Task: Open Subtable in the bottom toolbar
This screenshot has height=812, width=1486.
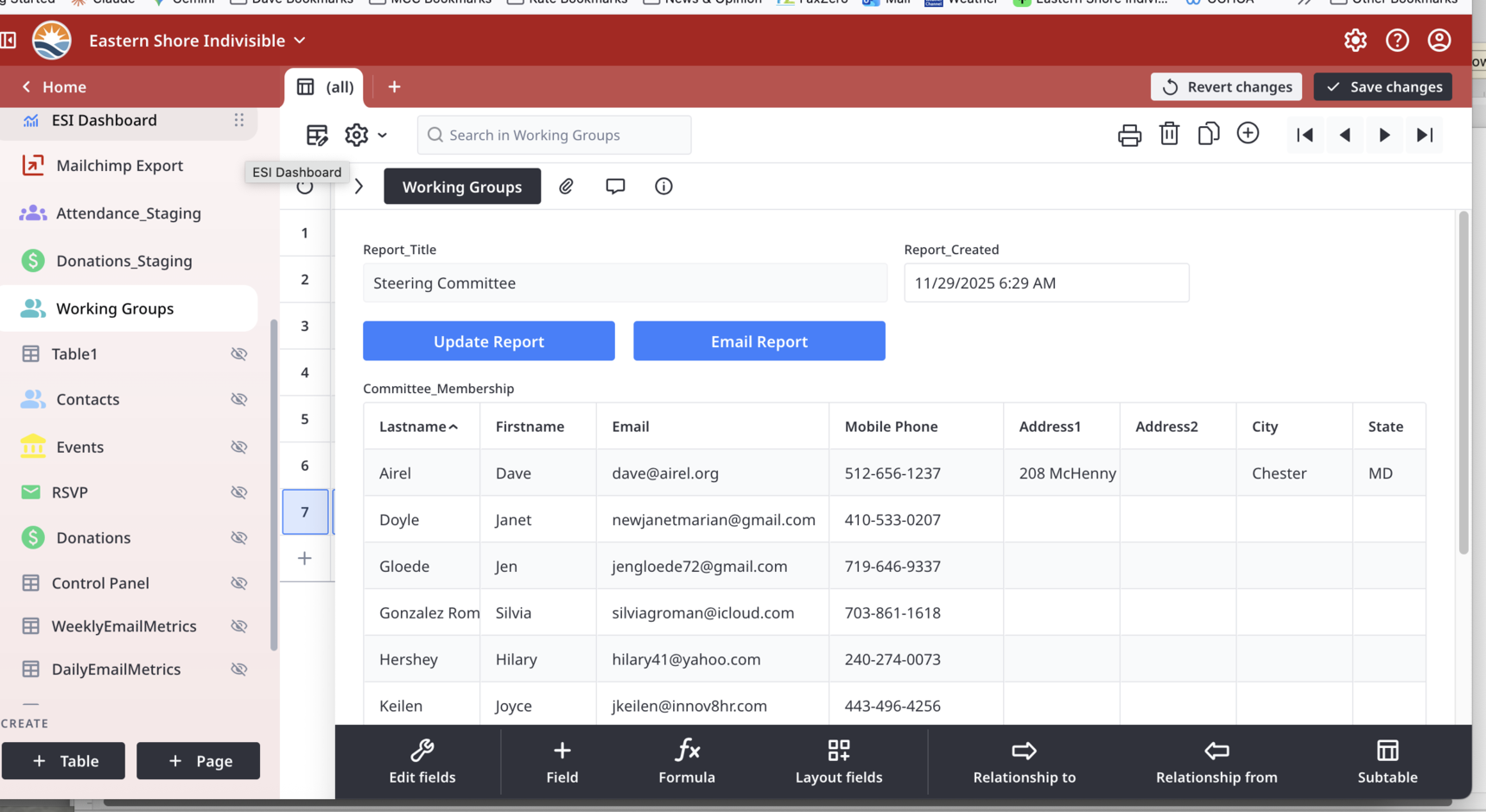Action: tap(1387, 761)
